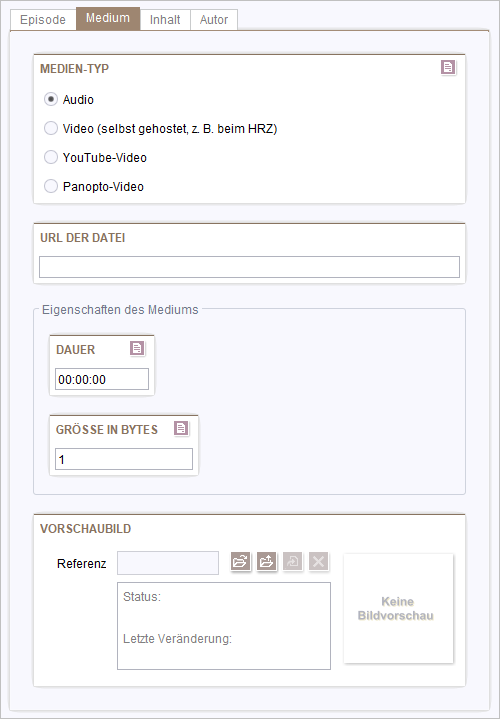Image resolution: width=500 pixels, height=719 pixels.
Task: Pick the Panopto-Video radio option
Action: tap(50, 187)
